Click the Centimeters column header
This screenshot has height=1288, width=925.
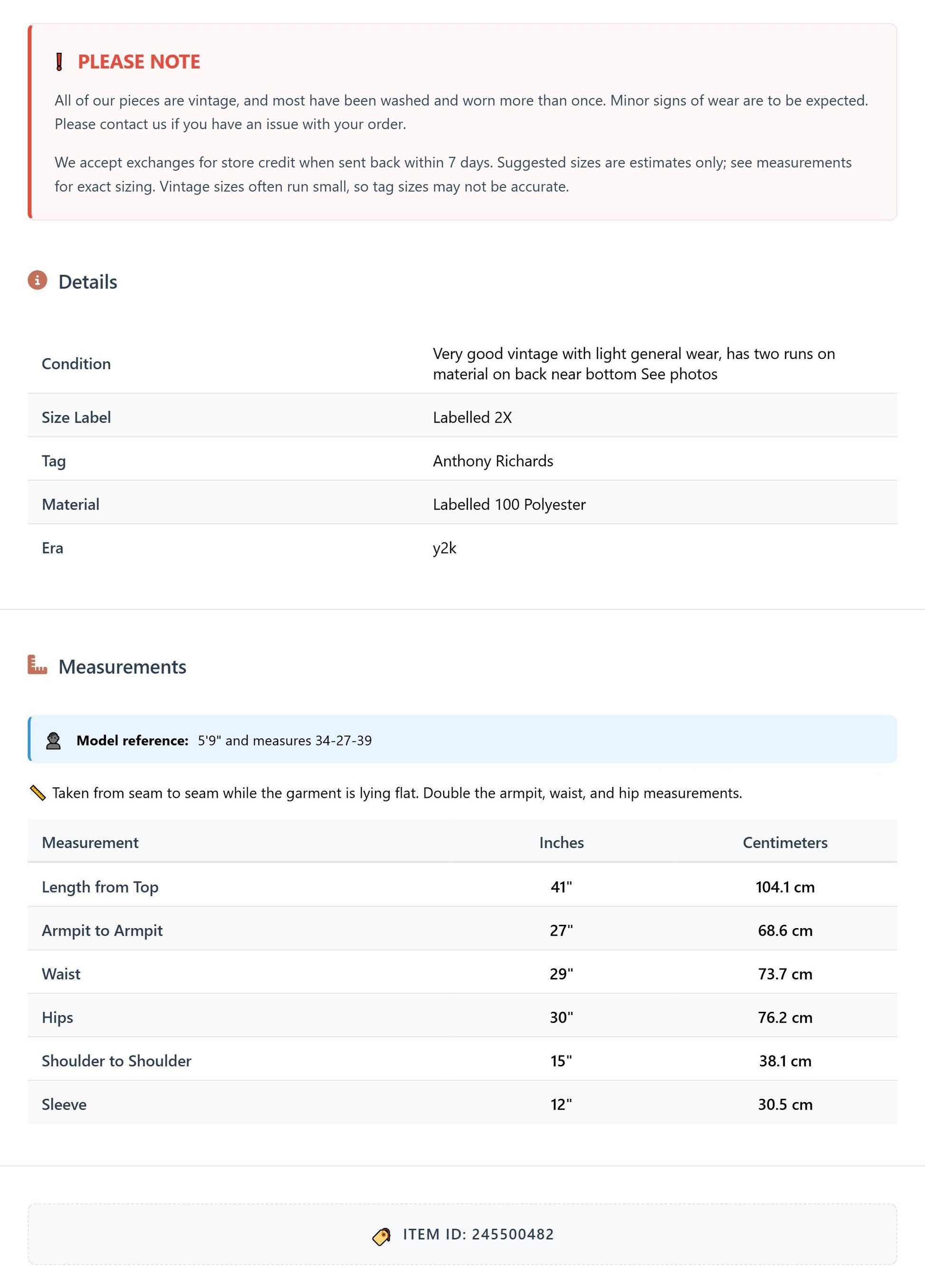[785, 842]
